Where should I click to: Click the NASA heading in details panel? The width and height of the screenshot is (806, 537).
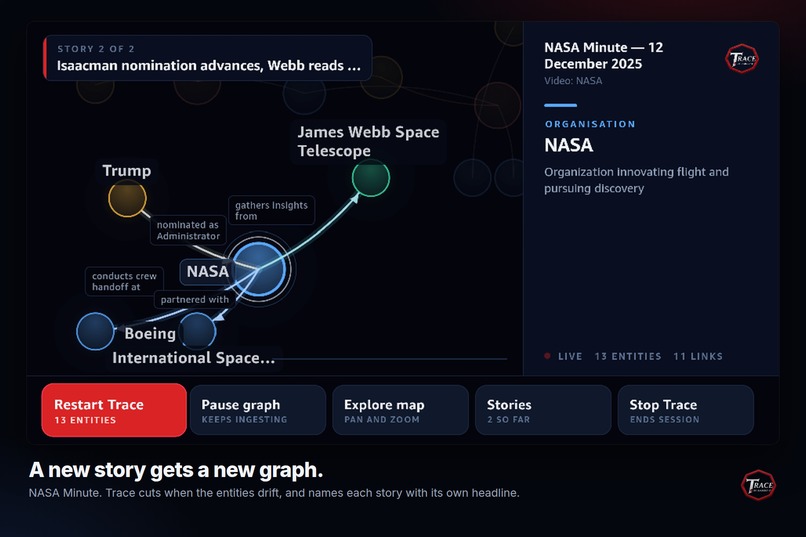click(x=569, y=145)
